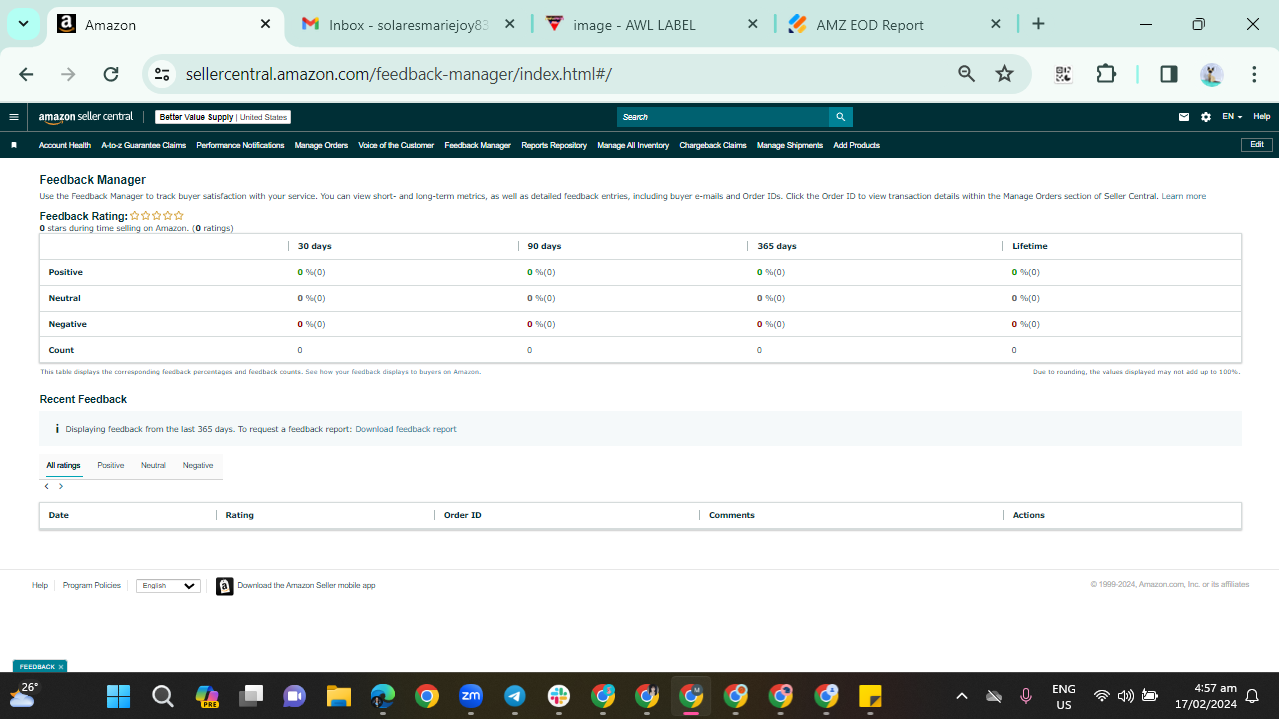Click the Edit button on the navigation bar

point(1257,145)
